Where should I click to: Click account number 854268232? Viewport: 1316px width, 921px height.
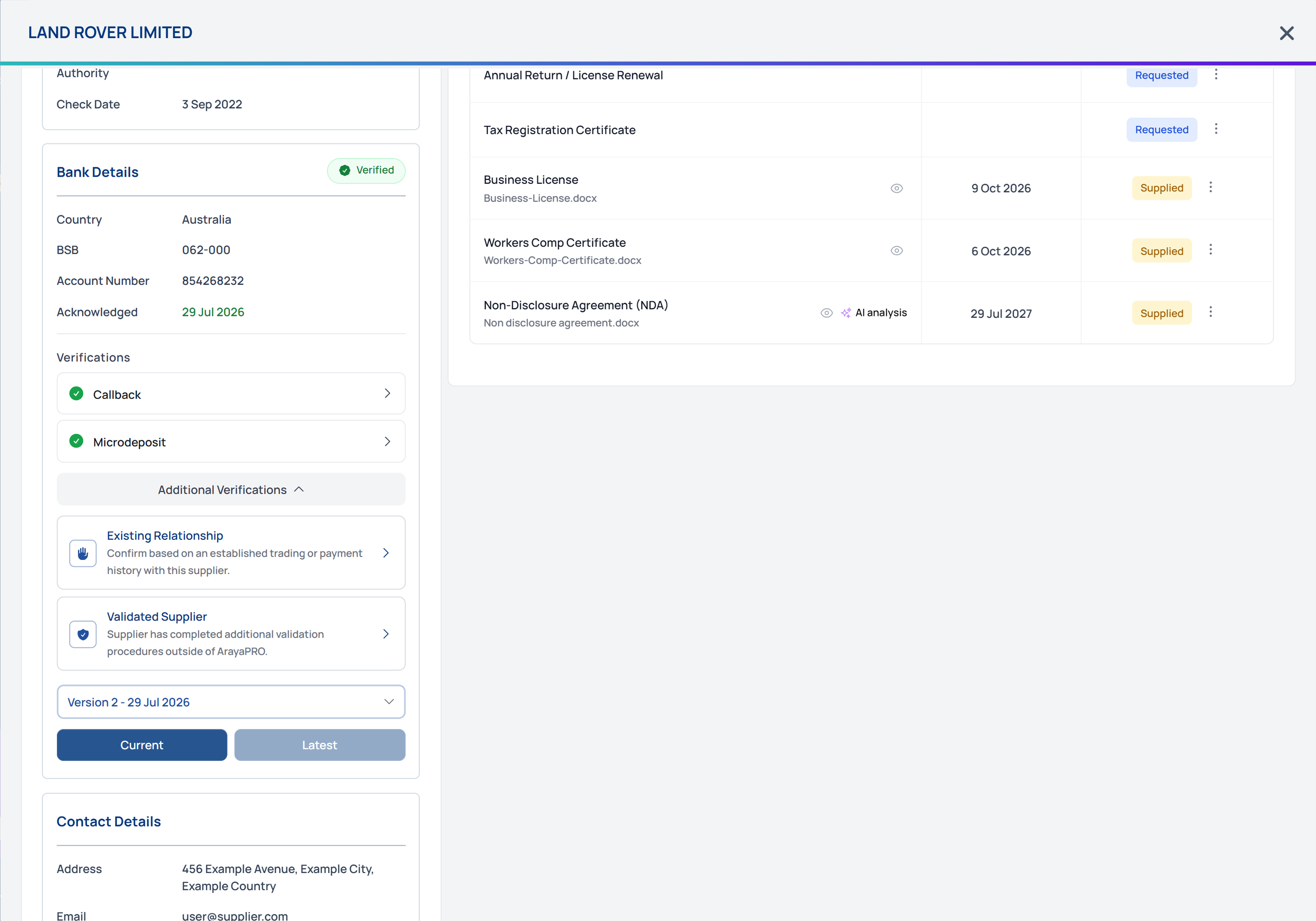212,281
